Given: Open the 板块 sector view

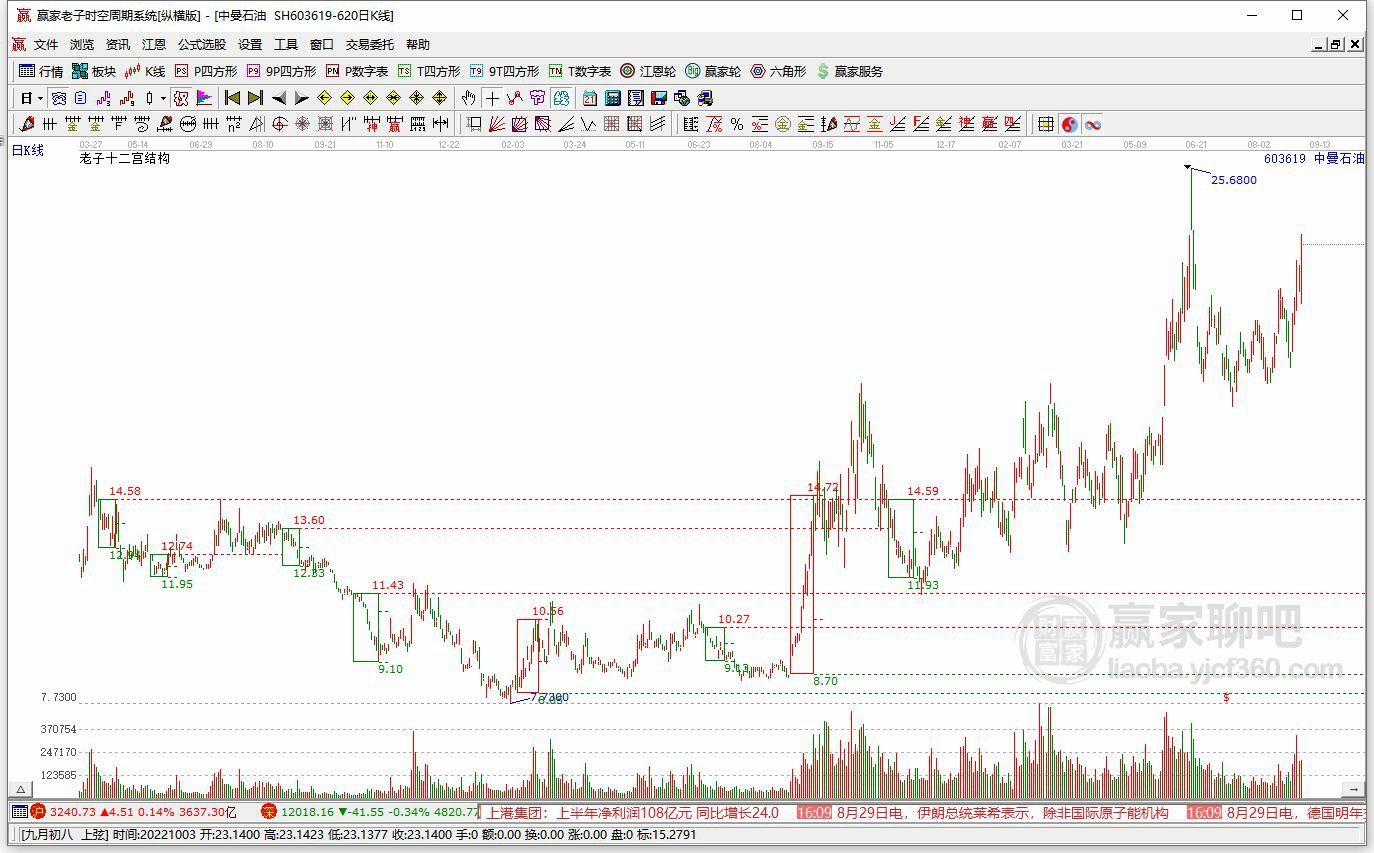Looking at the screenshot, I should (x=94, y=71).
